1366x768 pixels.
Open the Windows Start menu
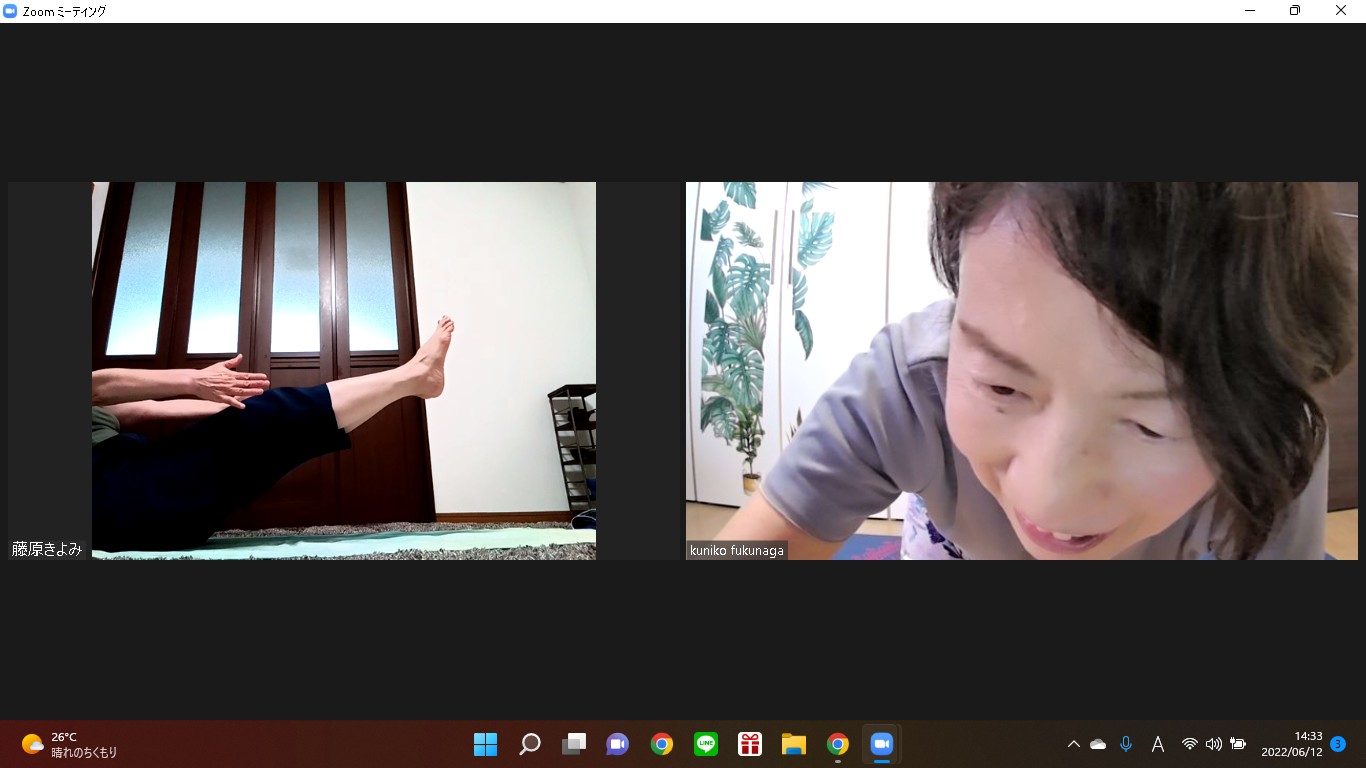point(485,744)
